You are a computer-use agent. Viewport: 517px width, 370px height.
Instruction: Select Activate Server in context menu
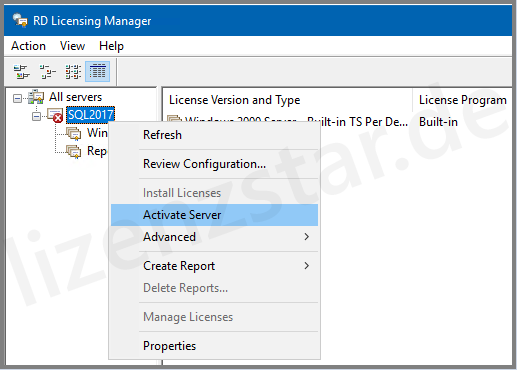coord(214,215)
